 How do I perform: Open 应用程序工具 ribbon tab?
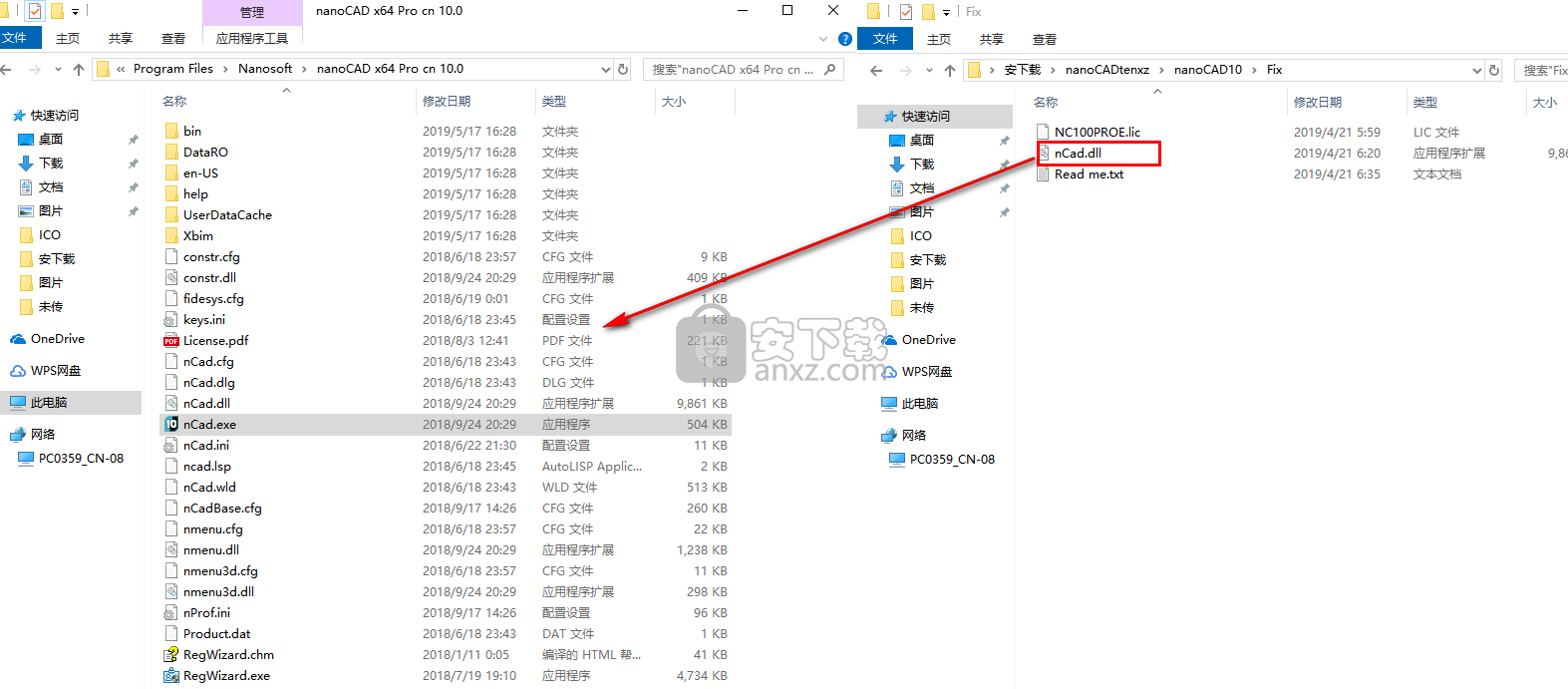click(252, 39)
